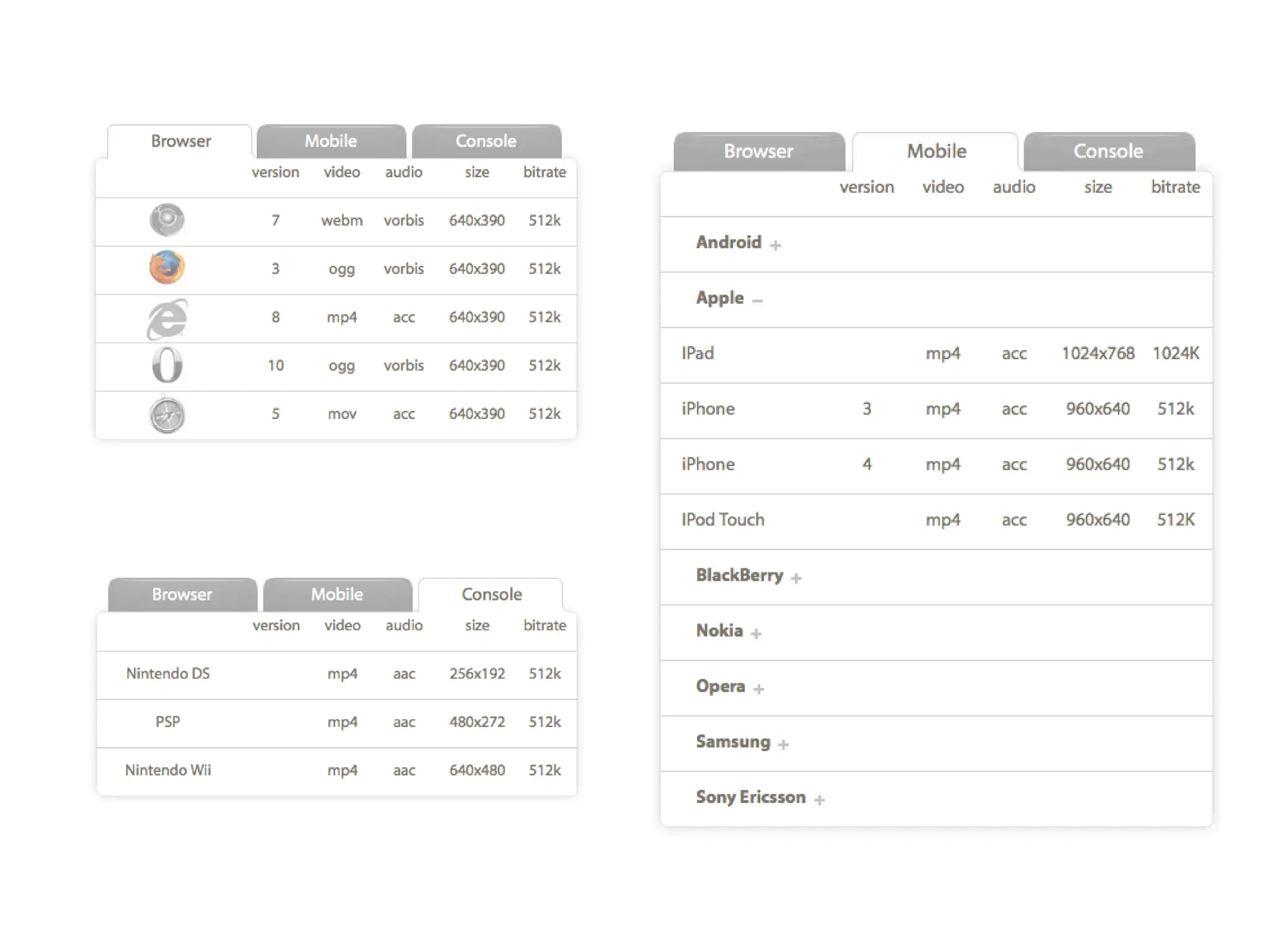Image resolution: width=1270 pixels, height=952 pixels.
Task: Click the Chrome browser icon
Action: [167, 219]
